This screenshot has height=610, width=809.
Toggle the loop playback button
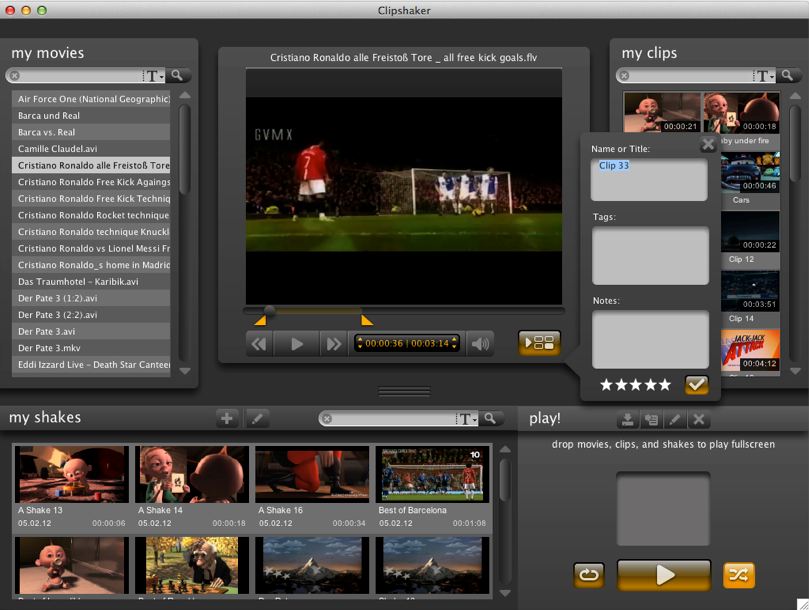[589, 575]
